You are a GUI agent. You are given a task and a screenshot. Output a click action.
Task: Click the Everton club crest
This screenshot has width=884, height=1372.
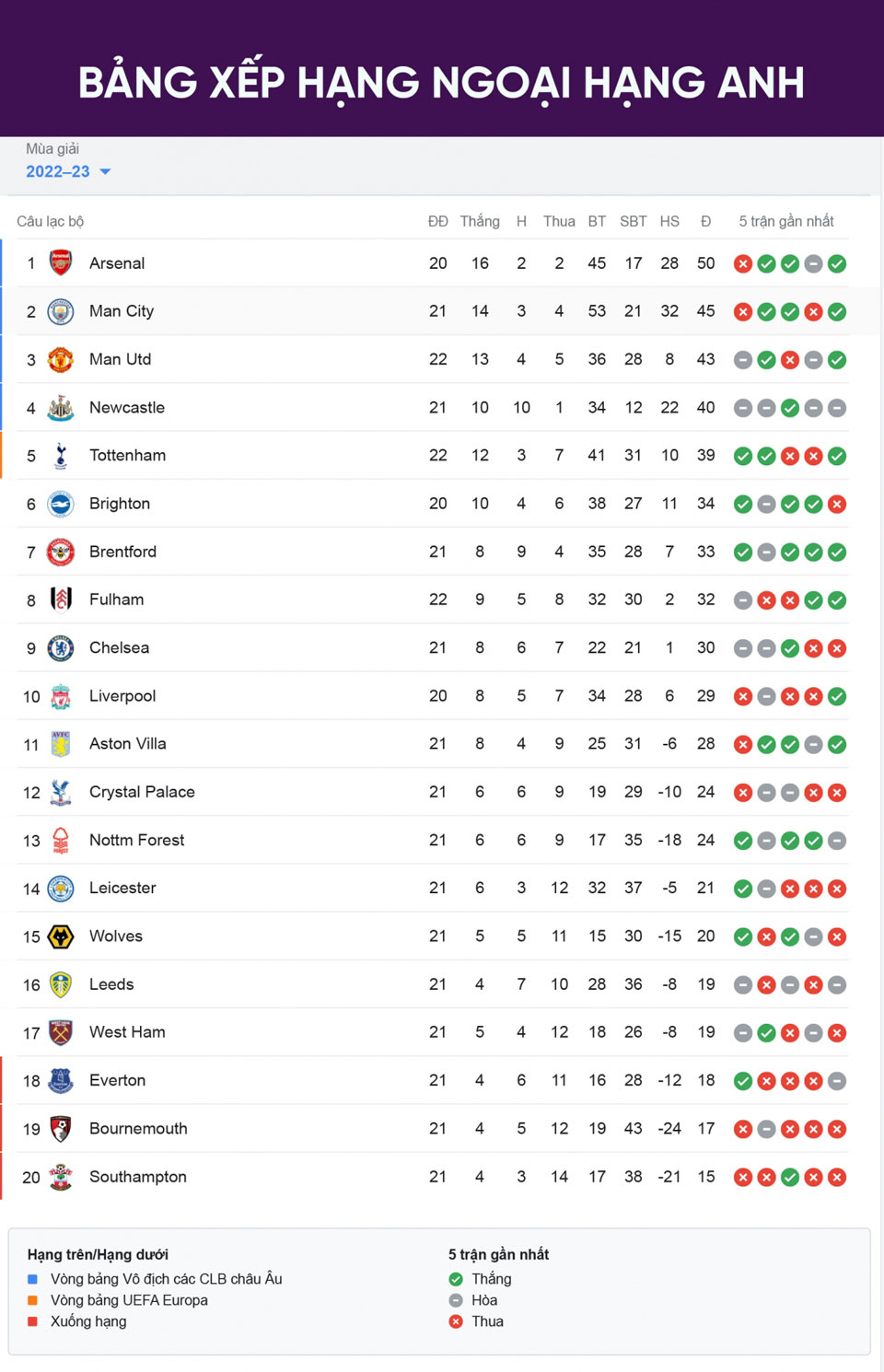click(x=61, y=1081)
